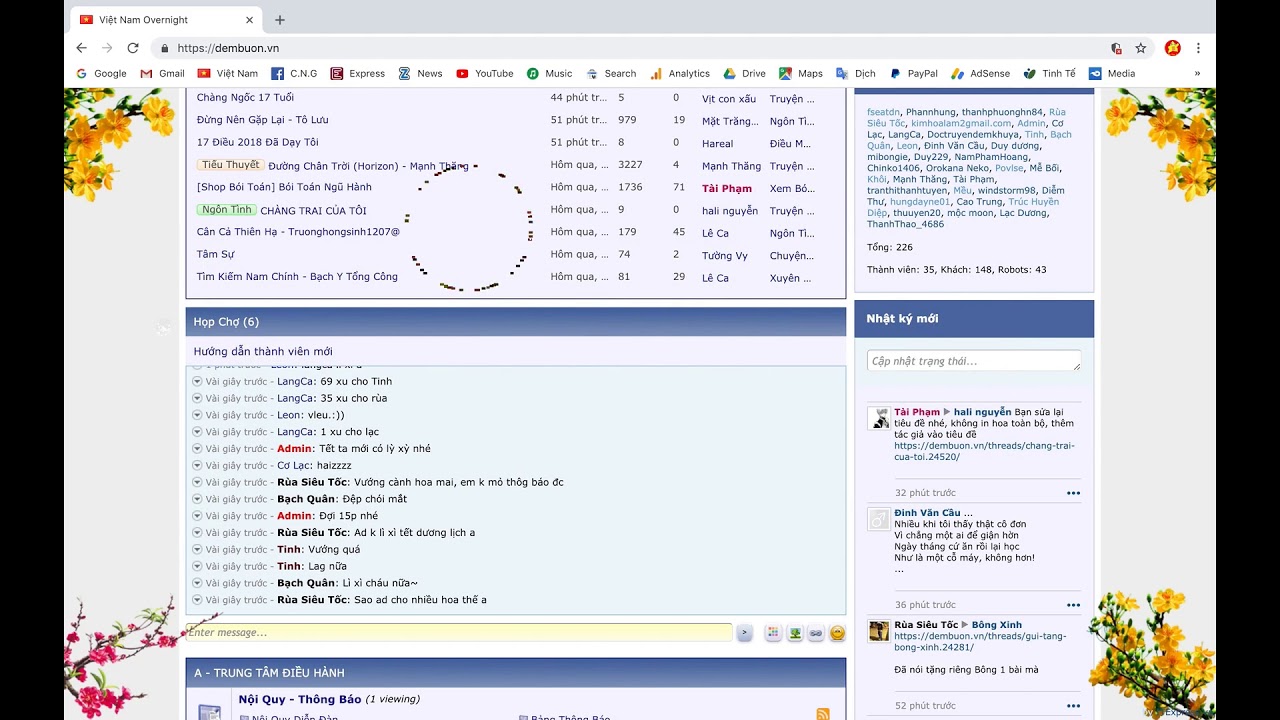The image size is (1280, 720).
Task: Open the Bói Toán Ngũ Hành shop thread
Action: [284, 187]
